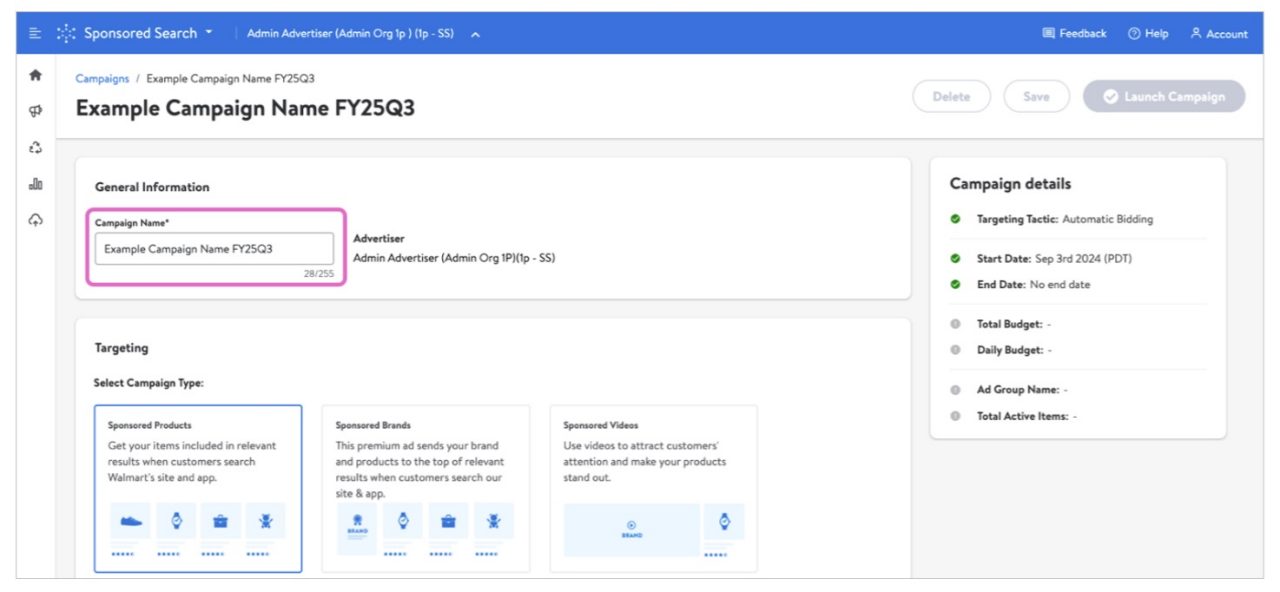Open the Home icon in sidebar
The width and height of the screenshot is (1280, 592).
pyautogui.click(x=36, y=75)
